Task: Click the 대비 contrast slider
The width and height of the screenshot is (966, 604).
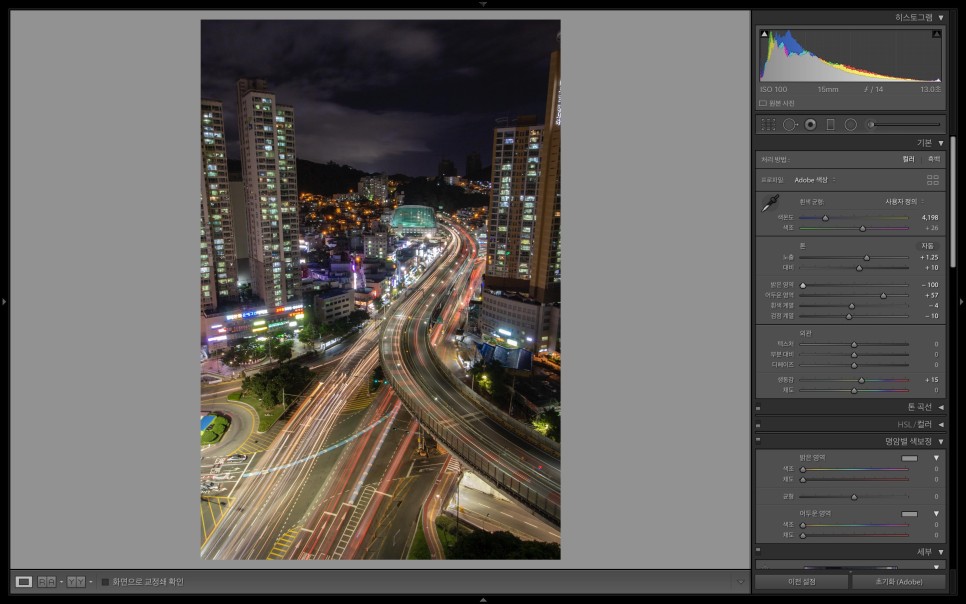Action: pos(854,268)
